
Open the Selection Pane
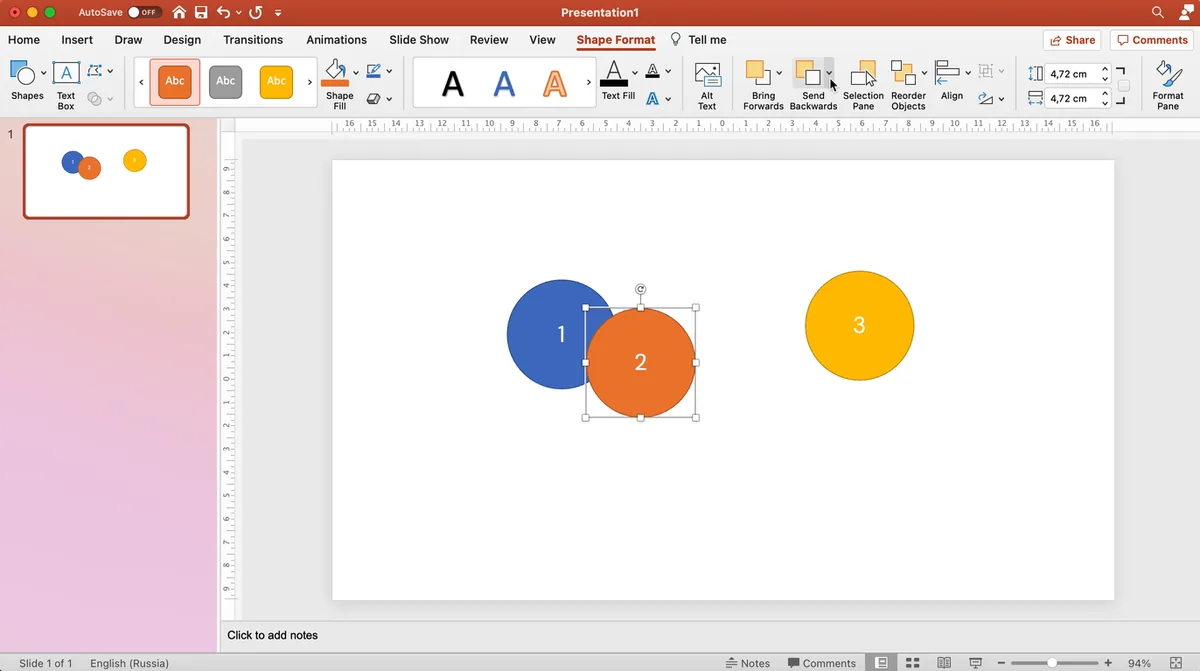point(863,85)
